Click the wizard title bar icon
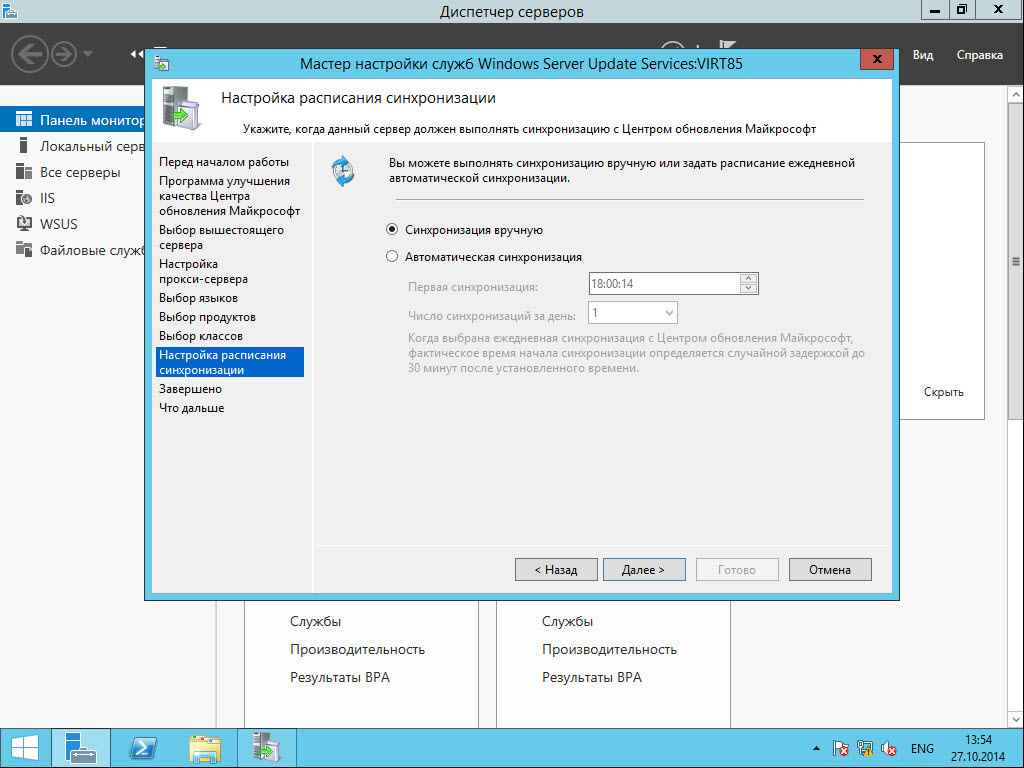This screenshot has width=1024, height=768. point(161,63)
